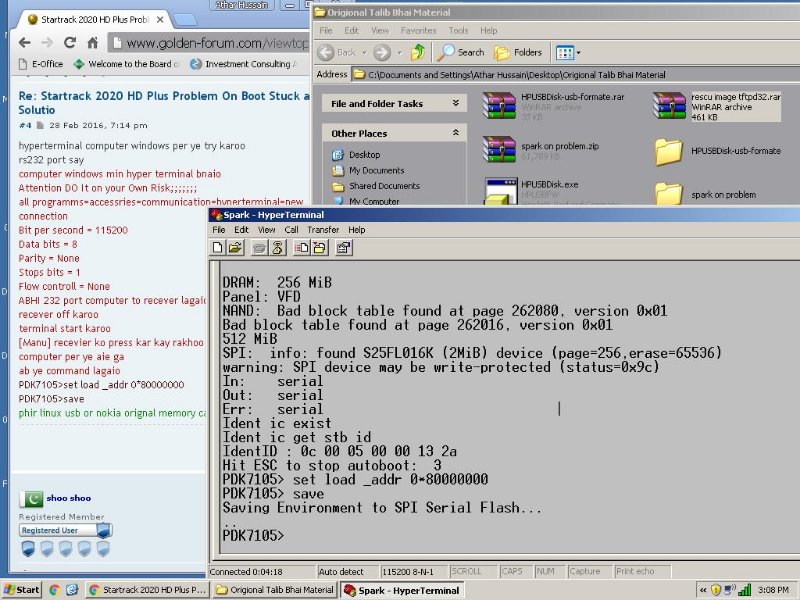Open the Welcome to the Board bookmark
The width and height of the screenshot is (800, 600).
tap(126, 64)
